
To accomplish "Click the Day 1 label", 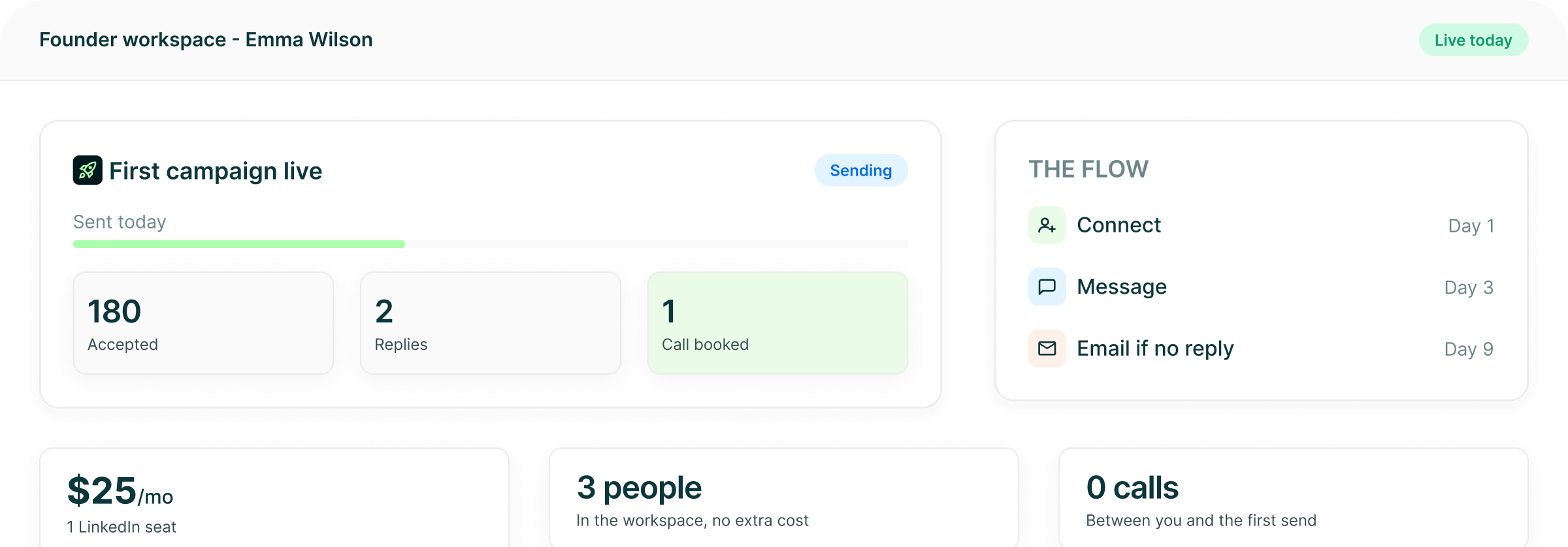I will (1471, 226).
